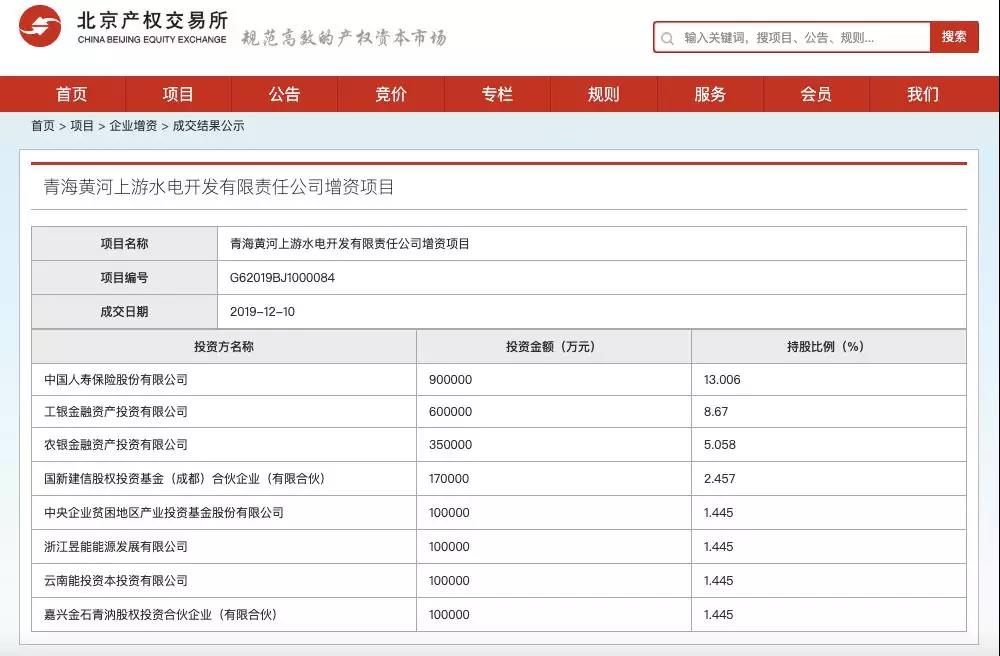Select 规则 in the navigation bar
1000x656 pixels.
[x=603, y=94]
